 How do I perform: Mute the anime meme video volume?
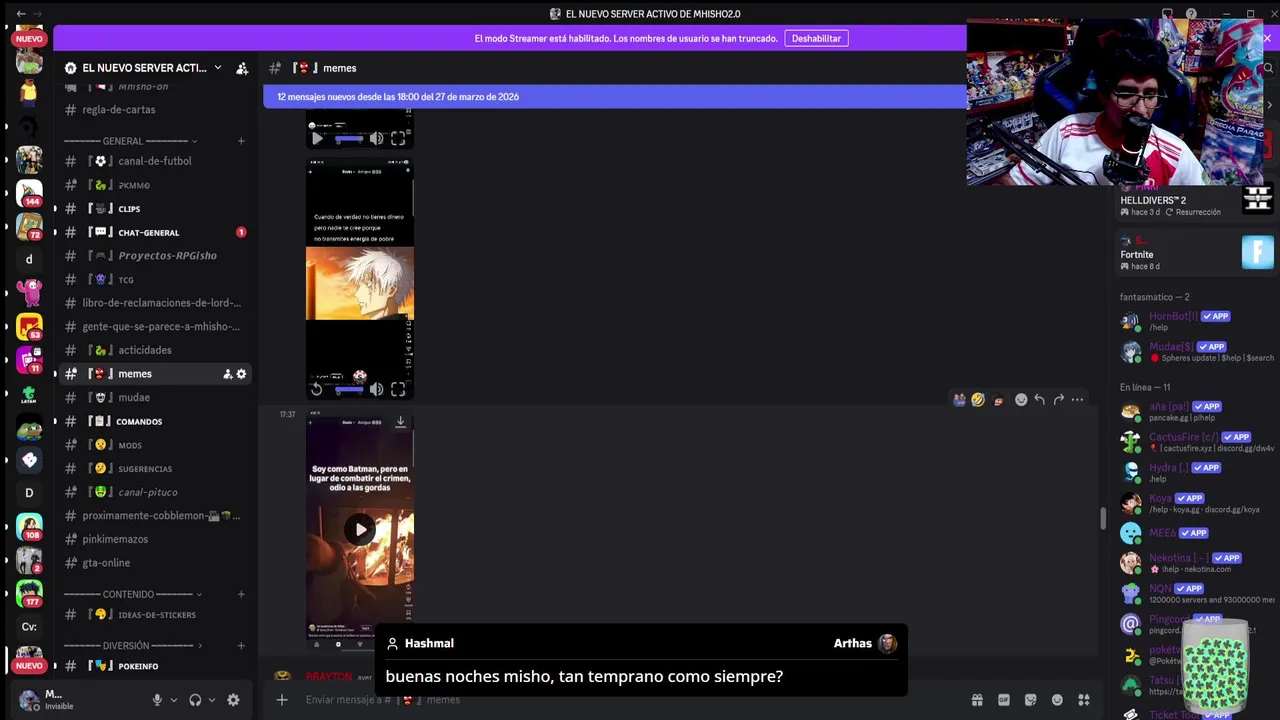[376, 389]
